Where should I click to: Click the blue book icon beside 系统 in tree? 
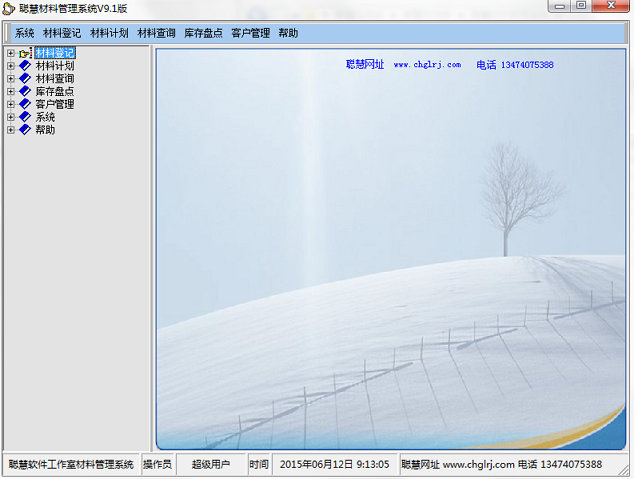coord(25,117)
